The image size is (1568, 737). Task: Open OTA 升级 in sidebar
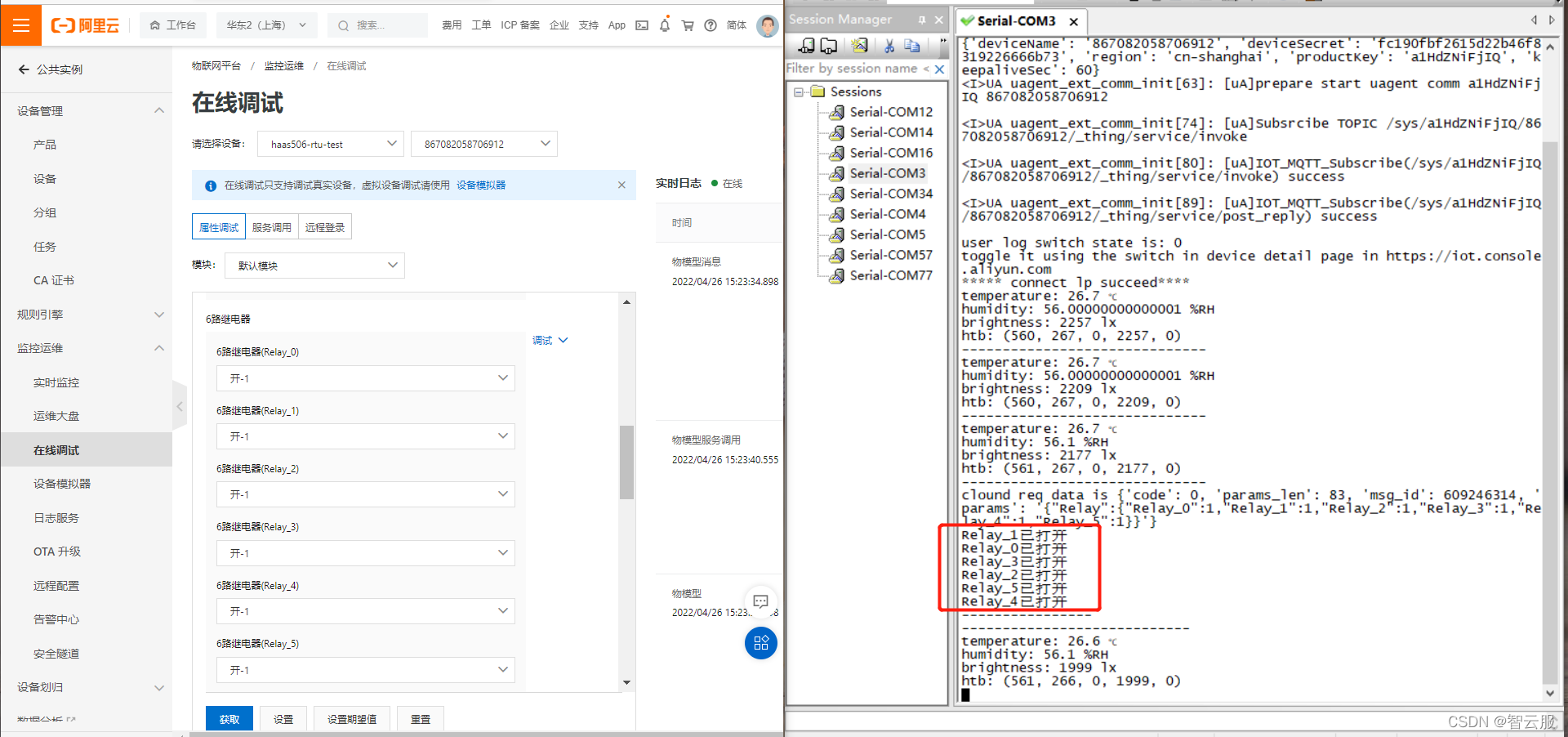click(x=56, y=552)
